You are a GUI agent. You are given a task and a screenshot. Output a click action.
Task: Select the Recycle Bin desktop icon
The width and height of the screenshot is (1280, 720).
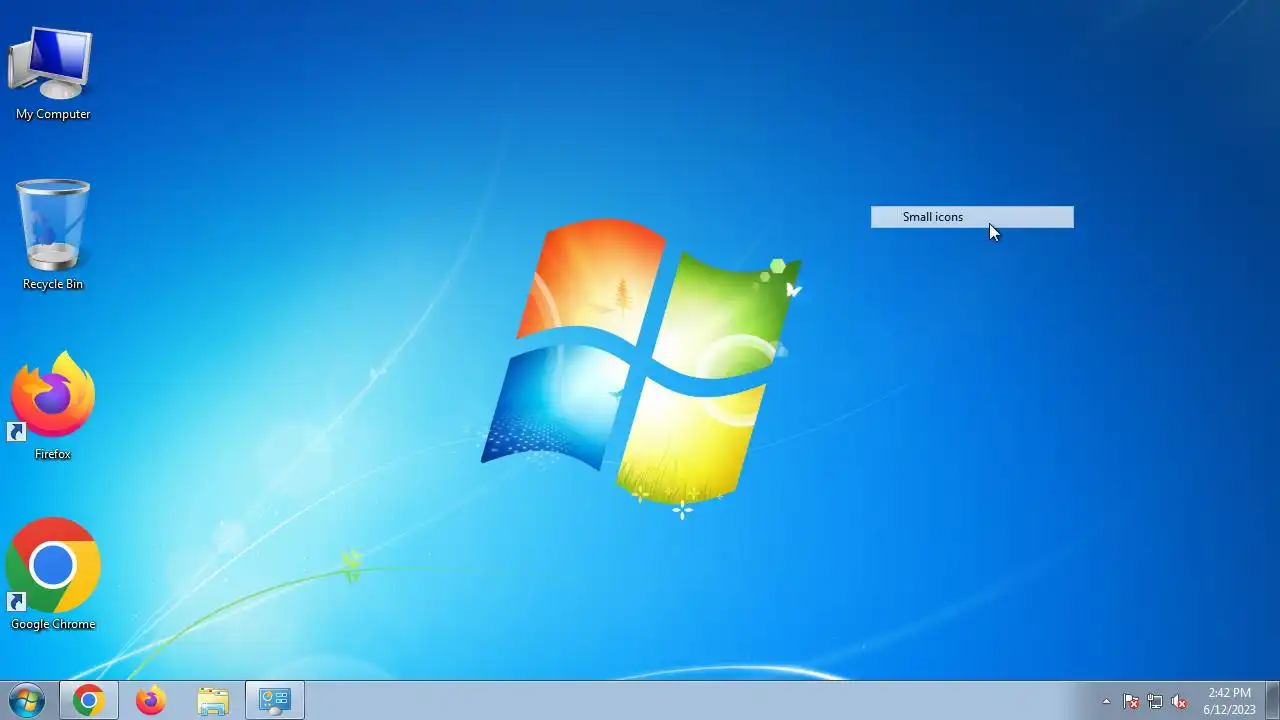(53, 225)
